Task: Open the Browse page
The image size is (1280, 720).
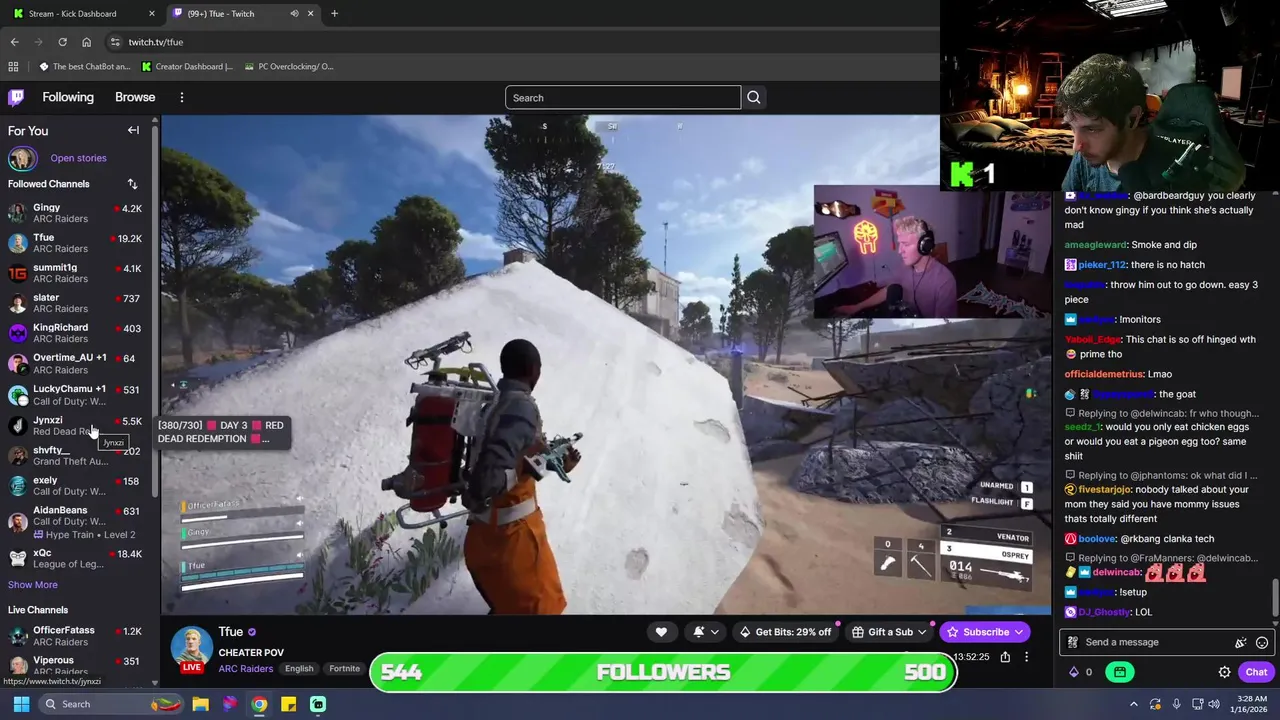Action: point(135,97)
